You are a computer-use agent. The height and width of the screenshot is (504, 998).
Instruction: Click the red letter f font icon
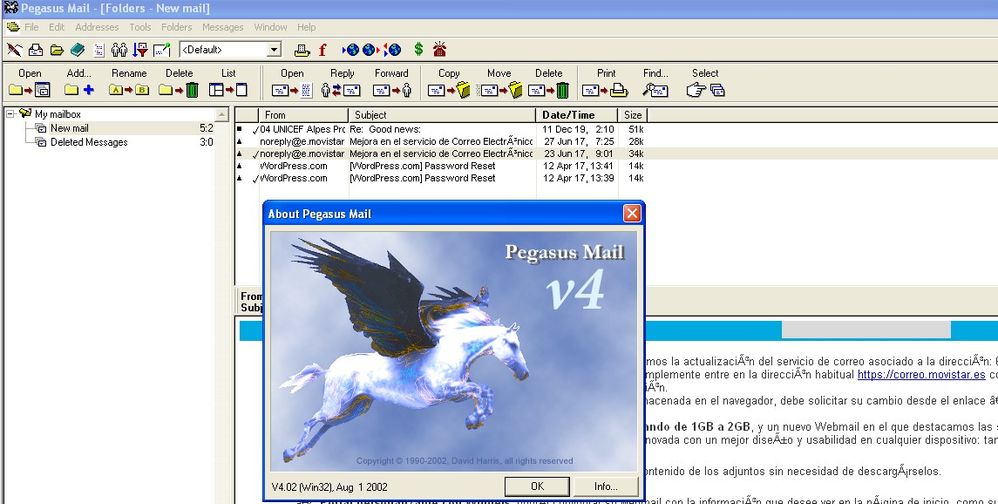[323, 50]
